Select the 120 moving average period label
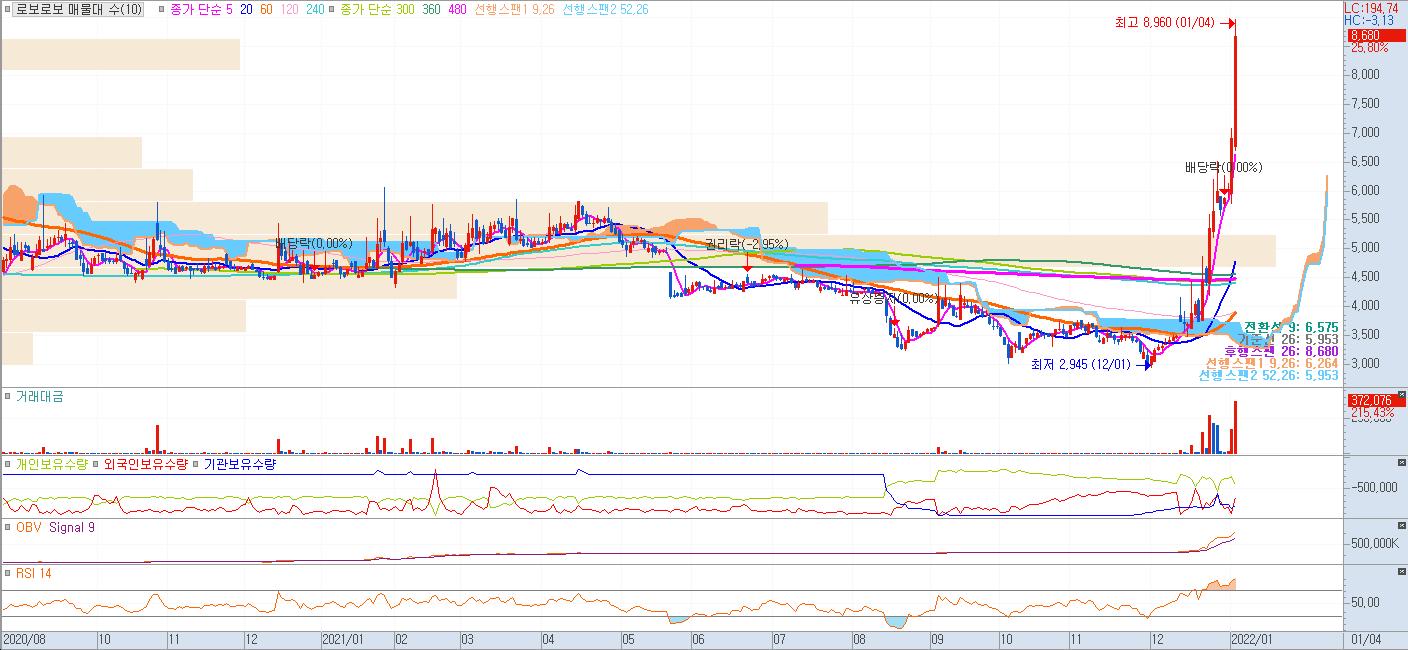 pos(289,9)
